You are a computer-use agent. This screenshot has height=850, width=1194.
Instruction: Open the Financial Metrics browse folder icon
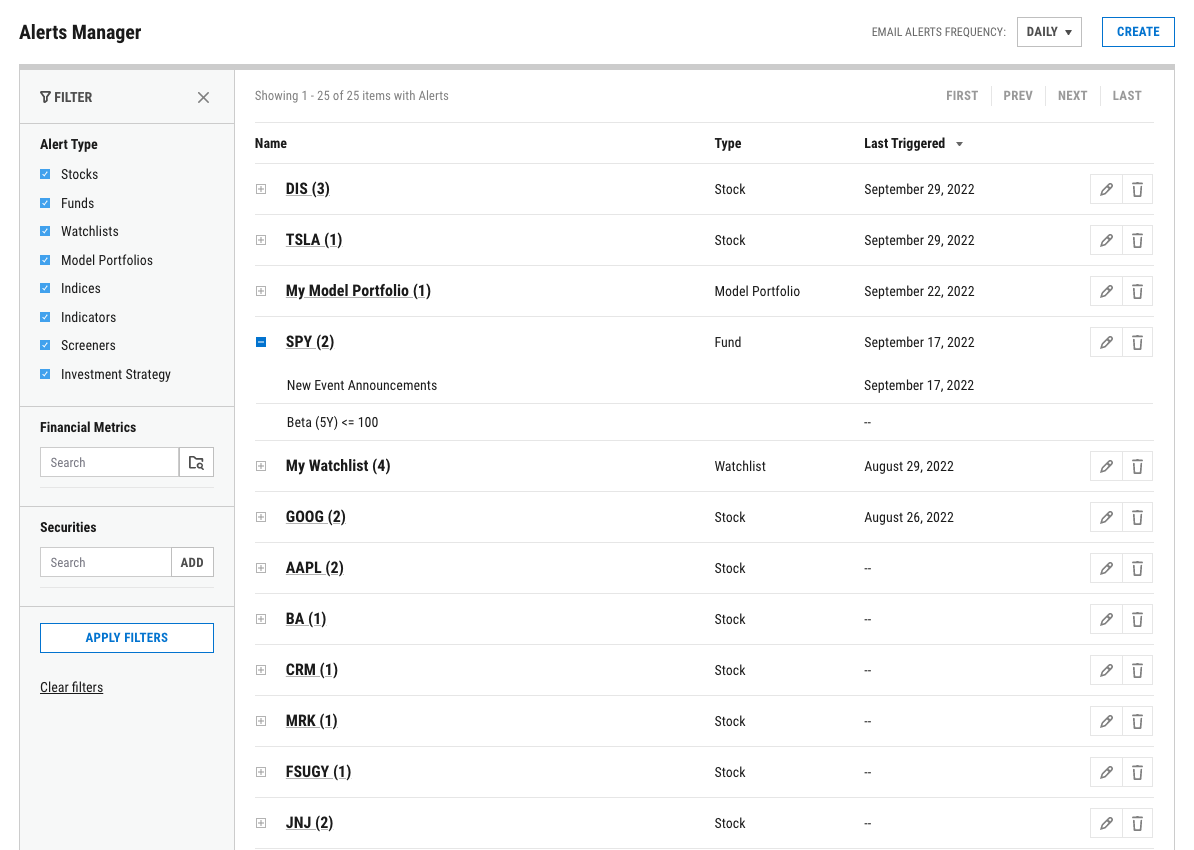pyautogui.click(x=196, y=462)
